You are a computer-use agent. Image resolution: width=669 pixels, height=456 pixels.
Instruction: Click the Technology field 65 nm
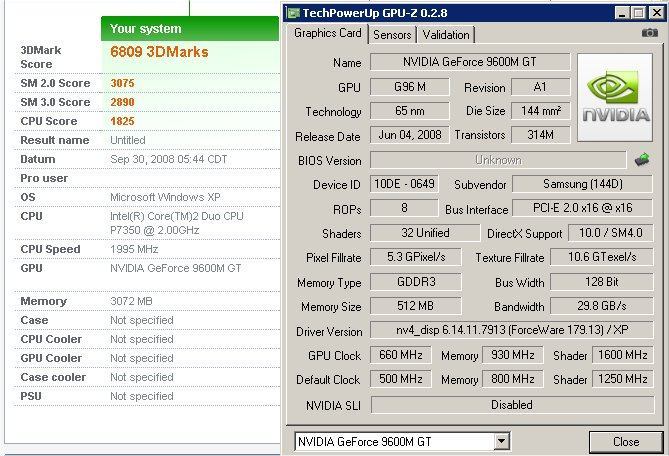410,111
